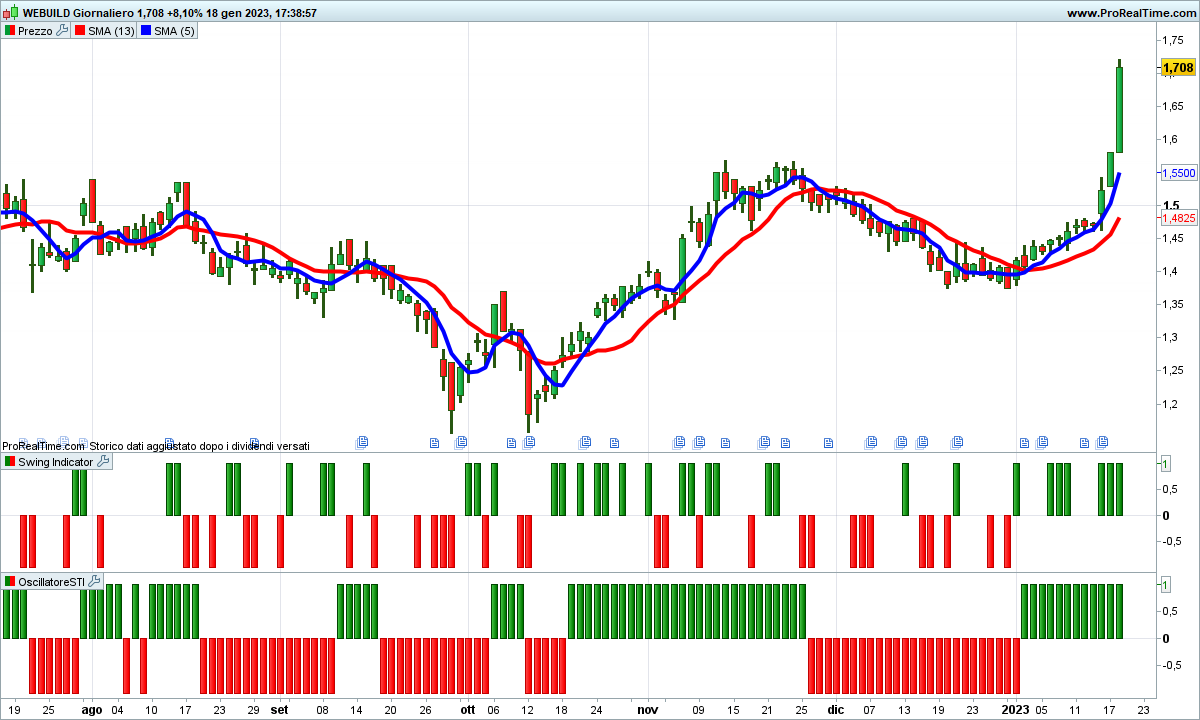This screenshot has width=1200, height=720.
Task: Click the red SMA (13) color swatch
Action: 80,31
